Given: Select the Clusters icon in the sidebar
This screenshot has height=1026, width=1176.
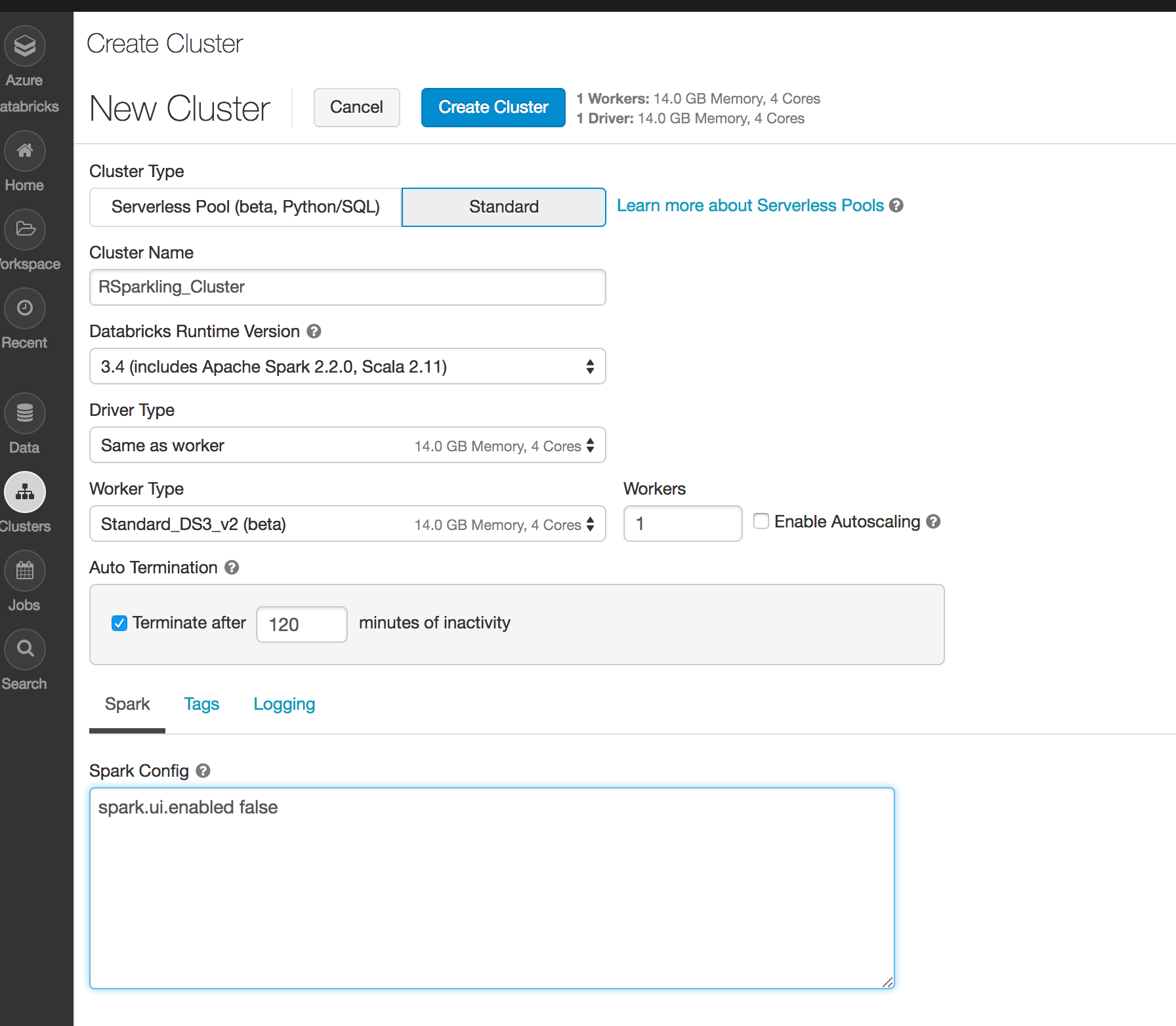Looking at the screenshot, I should pyautogui.click(x=24, y=492).
